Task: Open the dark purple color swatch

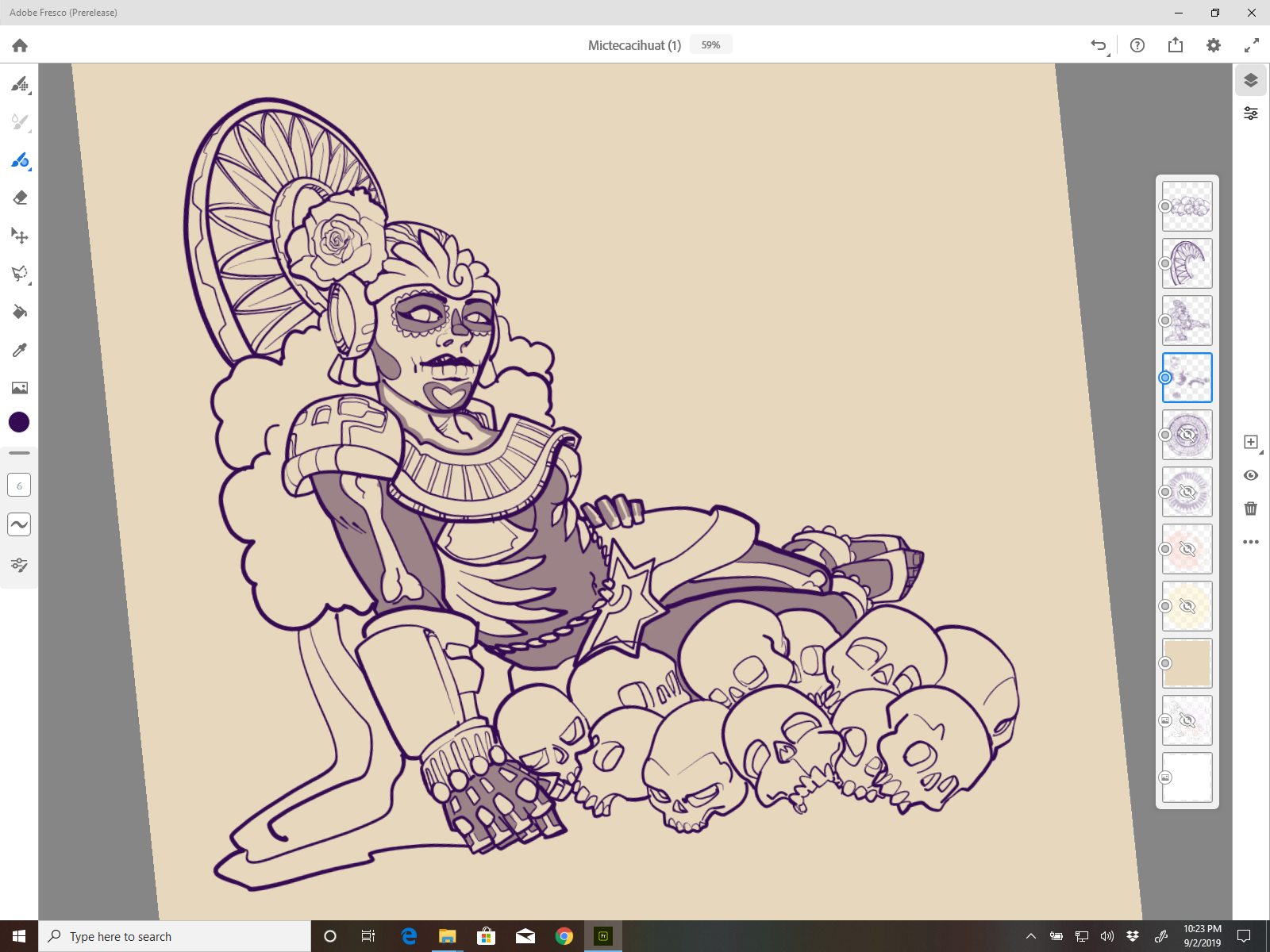Action: coord(19,422)
